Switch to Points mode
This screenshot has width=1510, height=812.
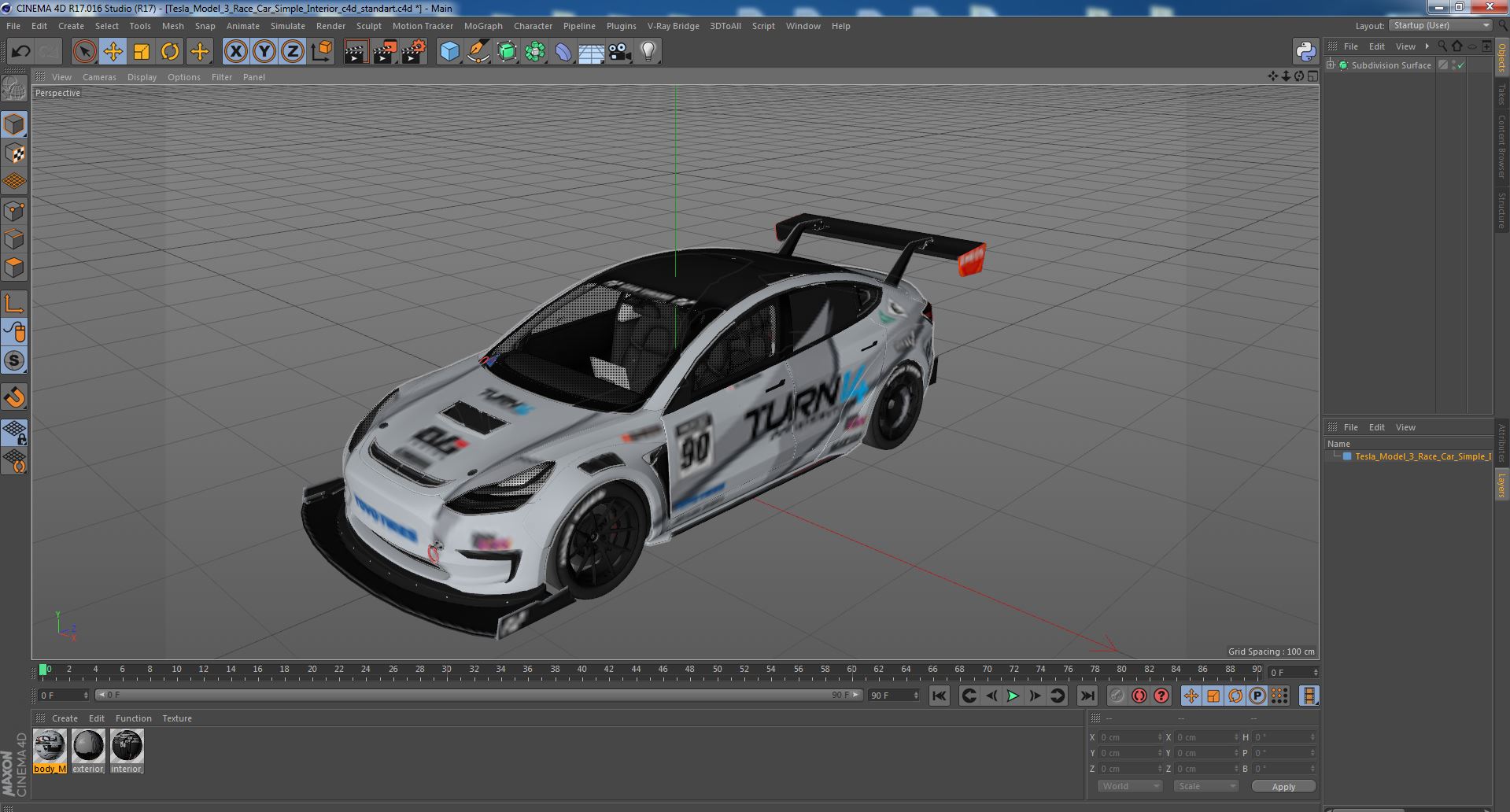click(x=14, y=211)
